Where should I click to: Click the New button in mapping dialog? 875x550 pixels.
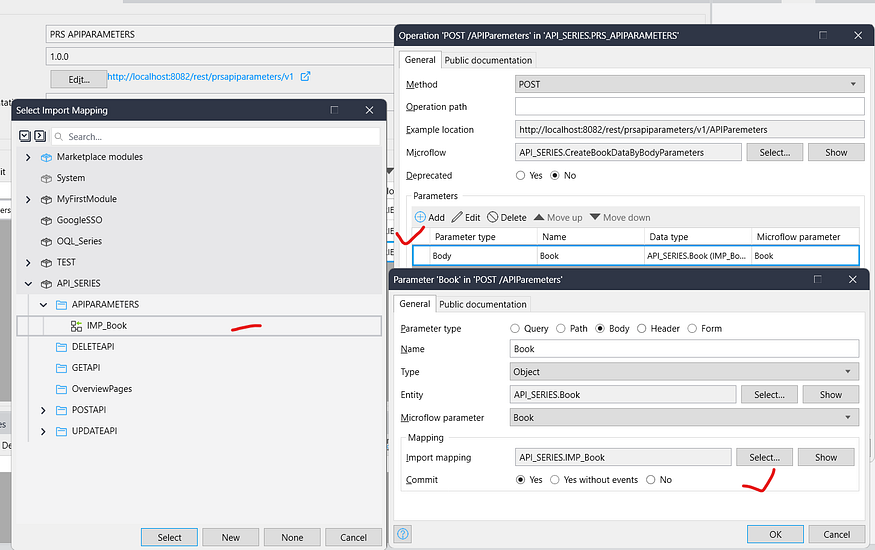click(230, 537)
